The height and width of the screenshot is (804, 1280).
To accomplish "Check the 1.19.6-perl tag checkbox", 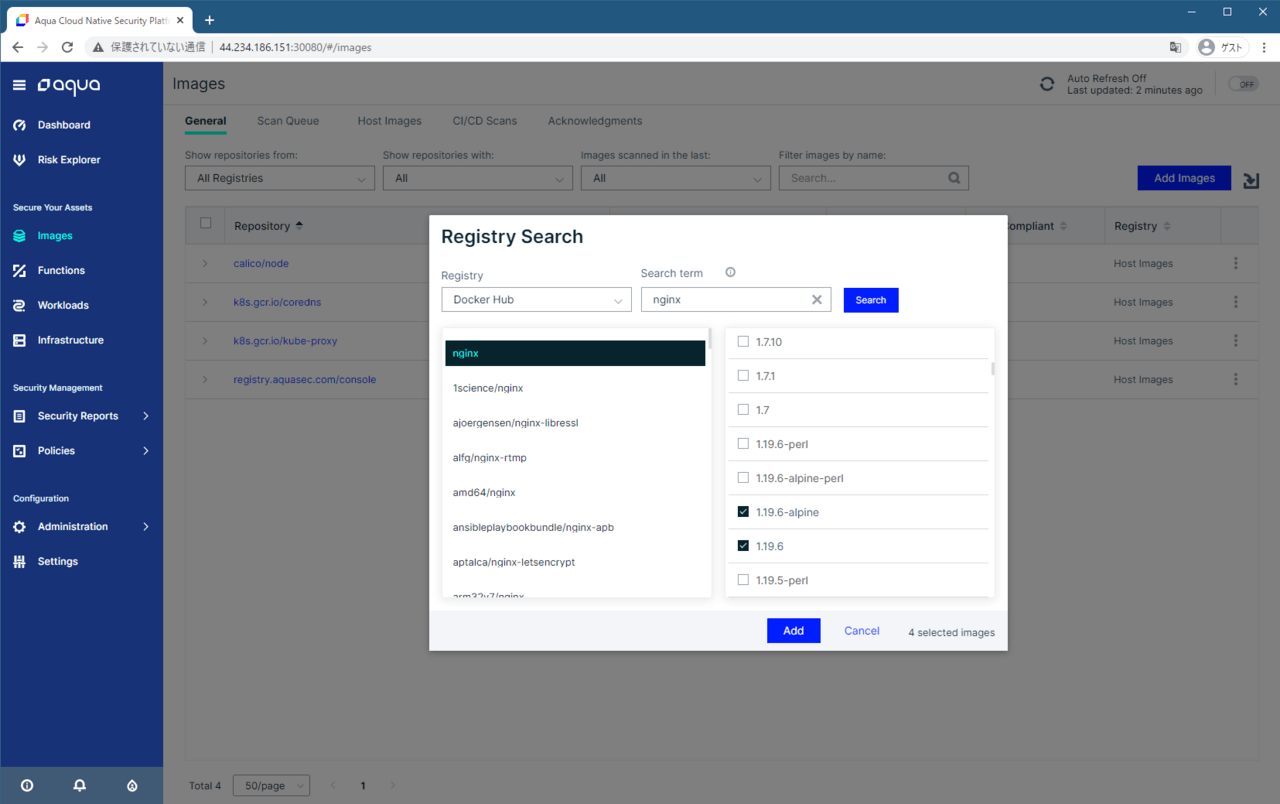I will coord(743,444).
